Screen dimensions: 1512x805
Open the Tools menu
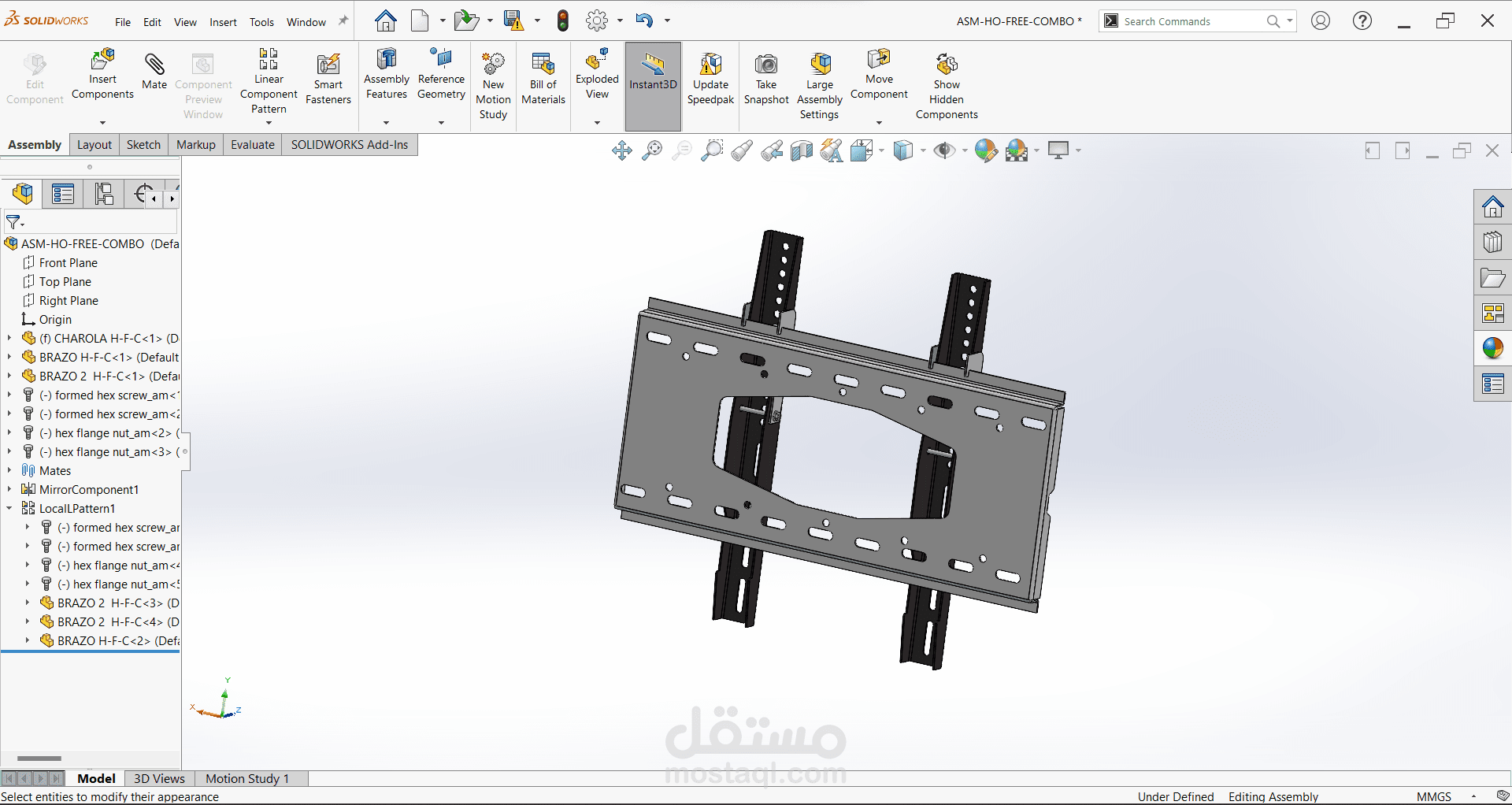click(x=261, y=22)
